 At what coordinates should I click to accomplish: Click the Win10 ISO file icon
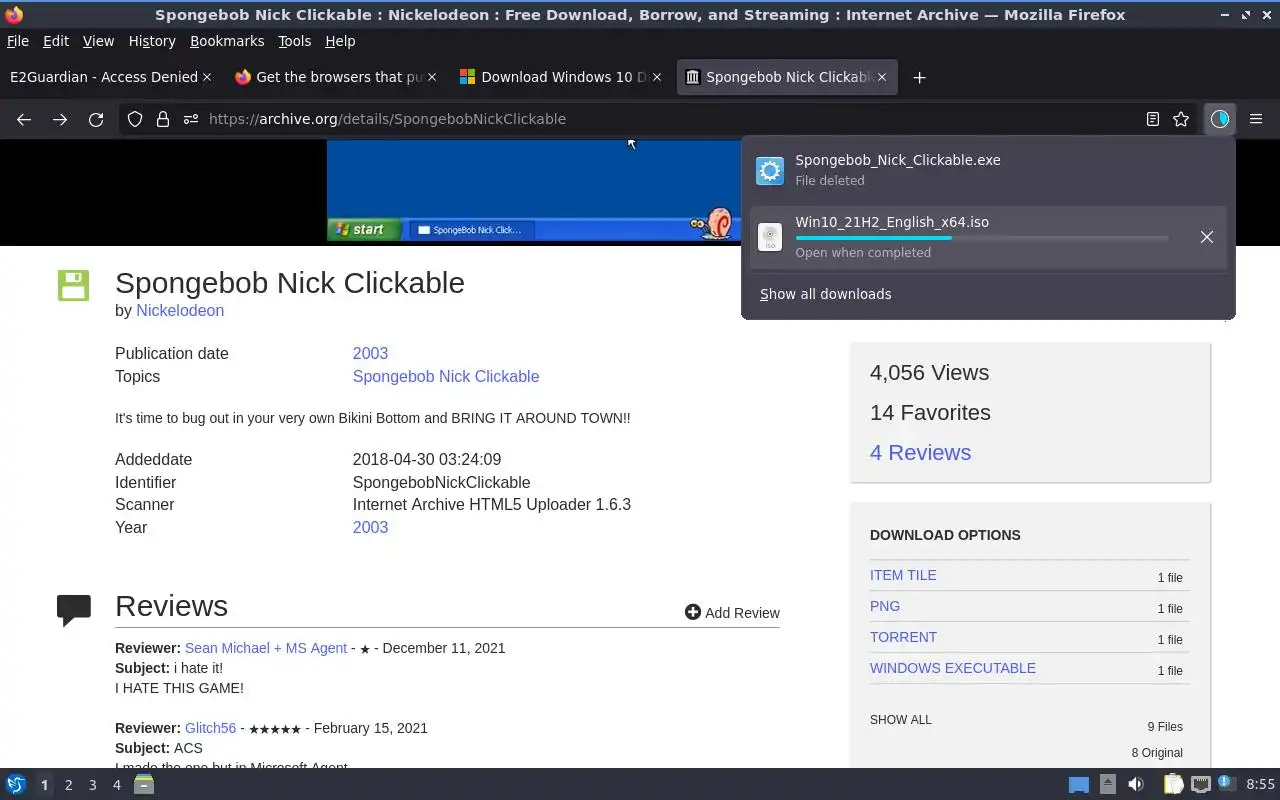(769, 237)
